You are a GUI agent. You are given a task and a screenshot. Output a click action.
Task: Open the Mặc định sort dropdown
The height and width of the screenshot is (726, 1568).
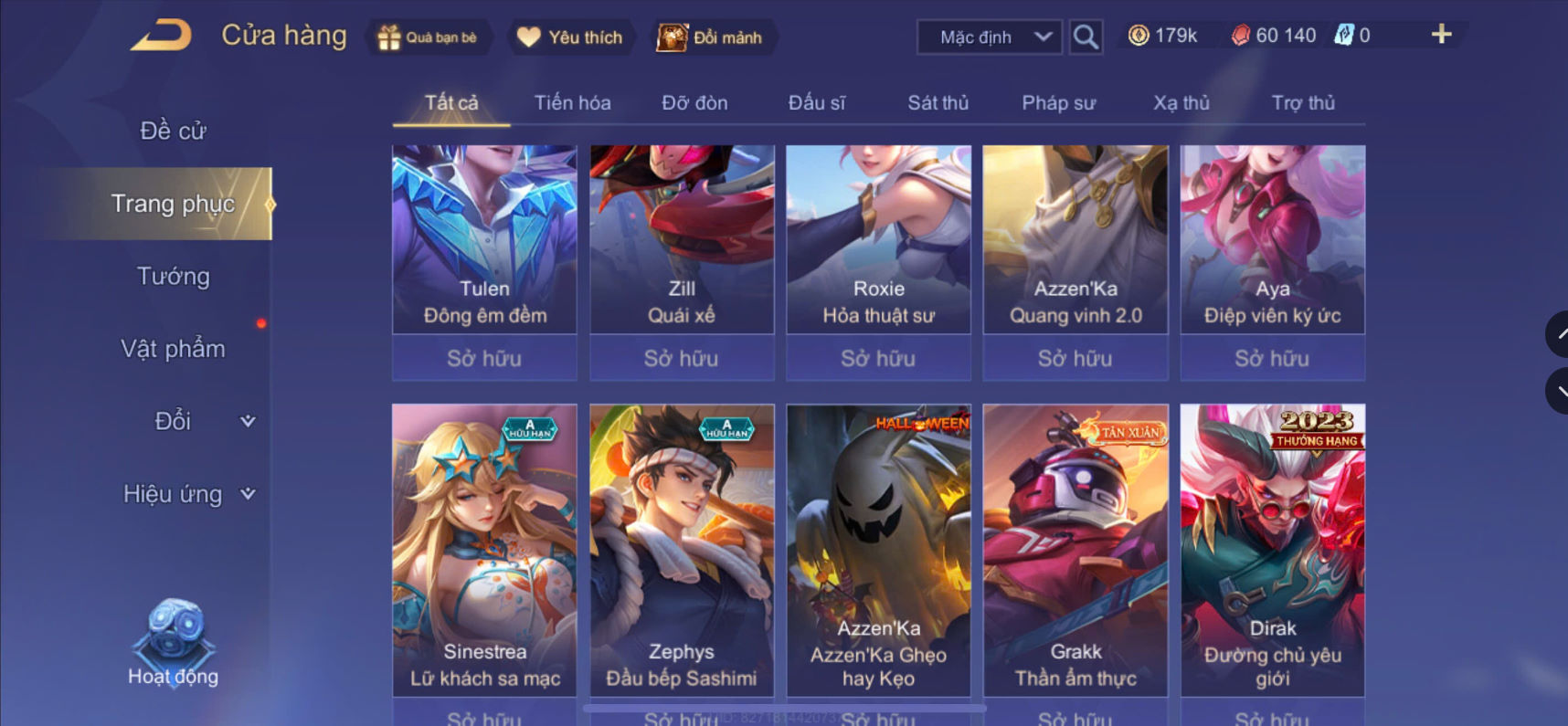pyautogui.click(x=990, y=37)
